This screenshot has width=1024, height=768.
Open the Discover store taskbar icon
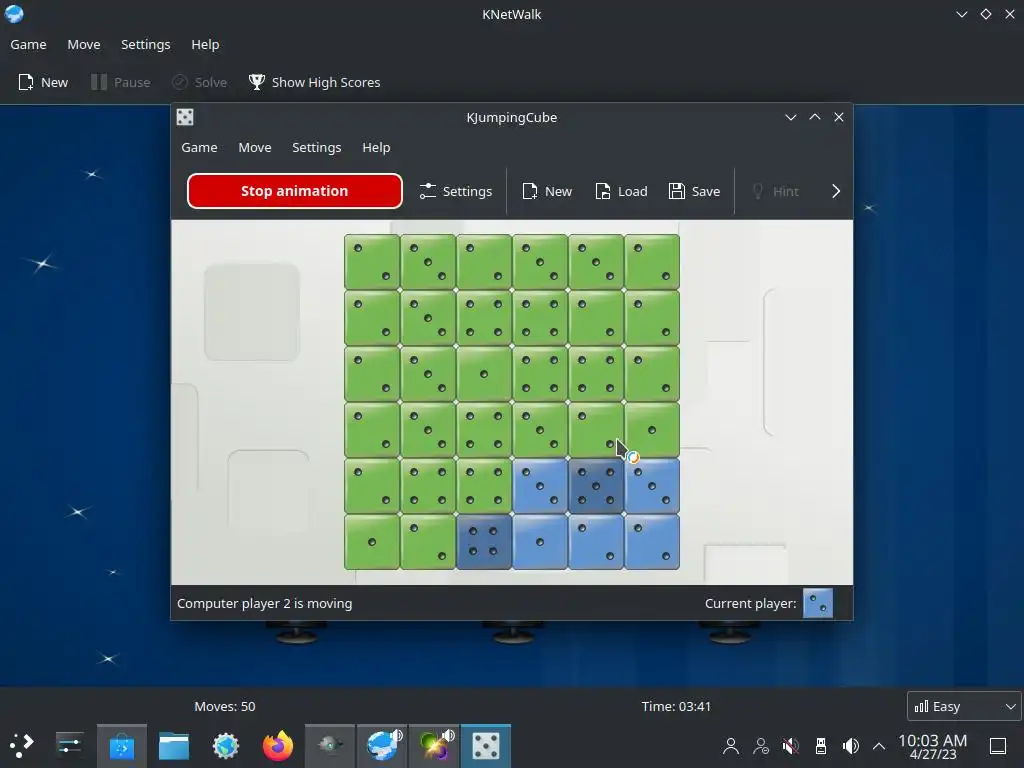[x=121, y=745]
